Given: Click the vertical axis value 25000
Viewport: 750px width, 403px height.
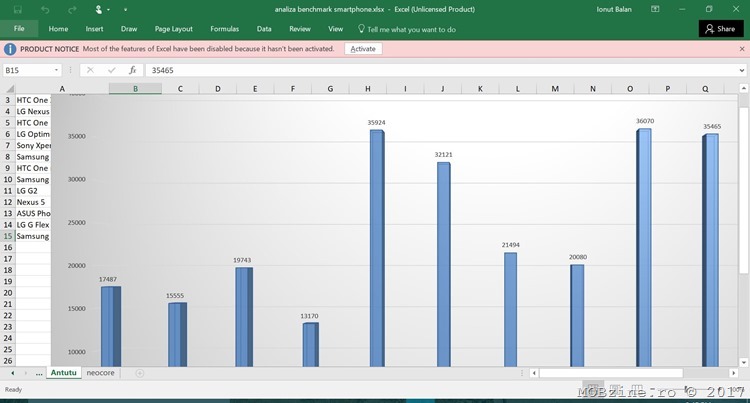Looking at the screenshot, I should [x=77, y=222].
